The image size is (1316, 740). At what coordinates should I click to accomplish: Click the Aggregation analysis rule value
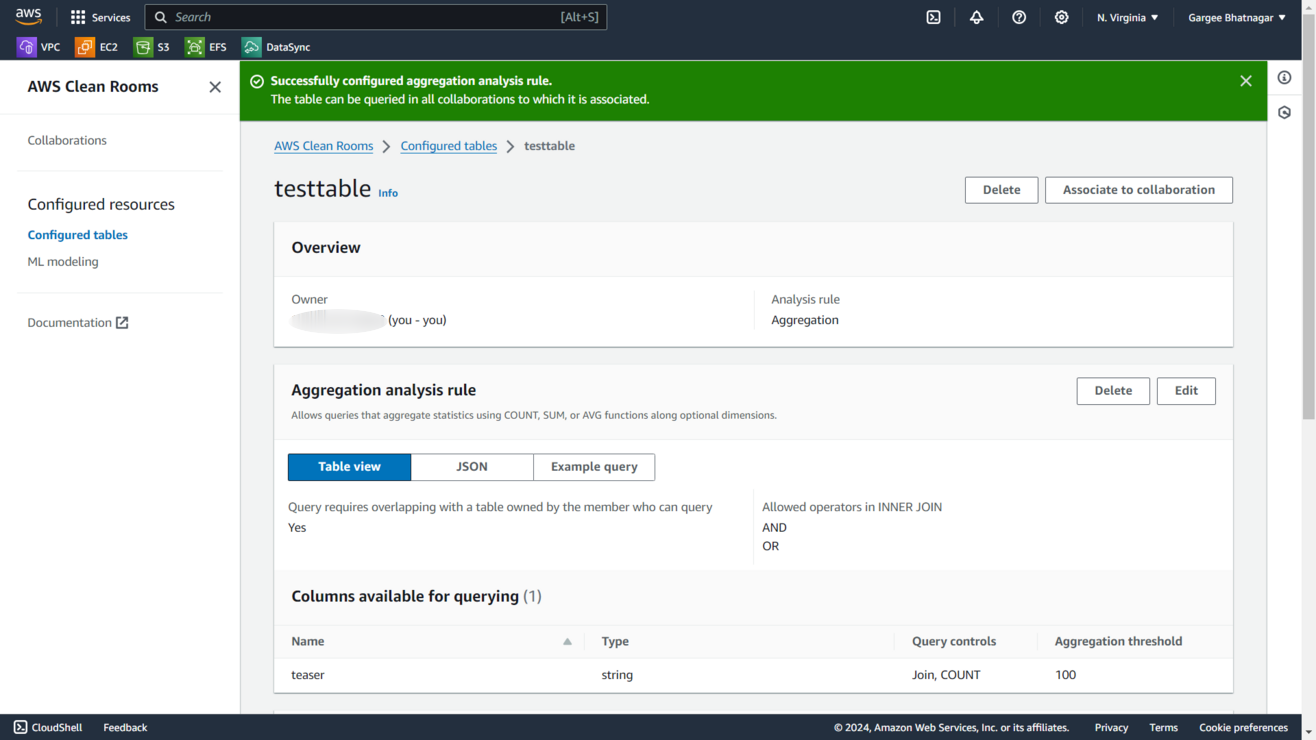[x=805, y=320]
